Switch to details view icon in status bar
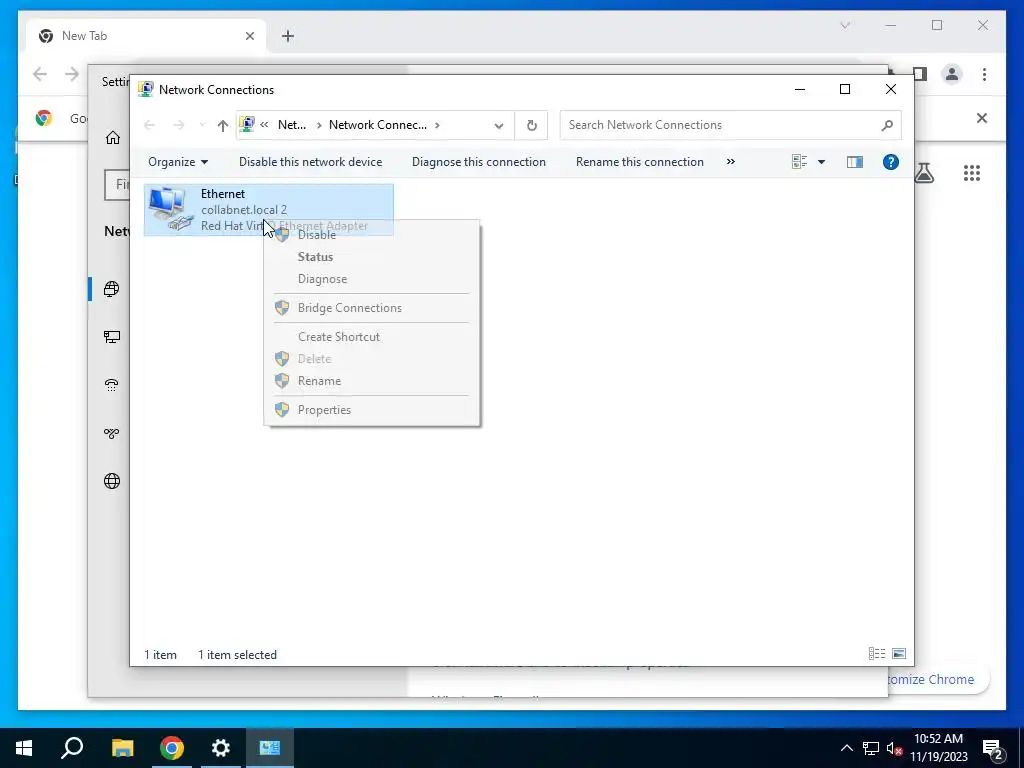This screenshot has height=768, width=1024. 877,654
